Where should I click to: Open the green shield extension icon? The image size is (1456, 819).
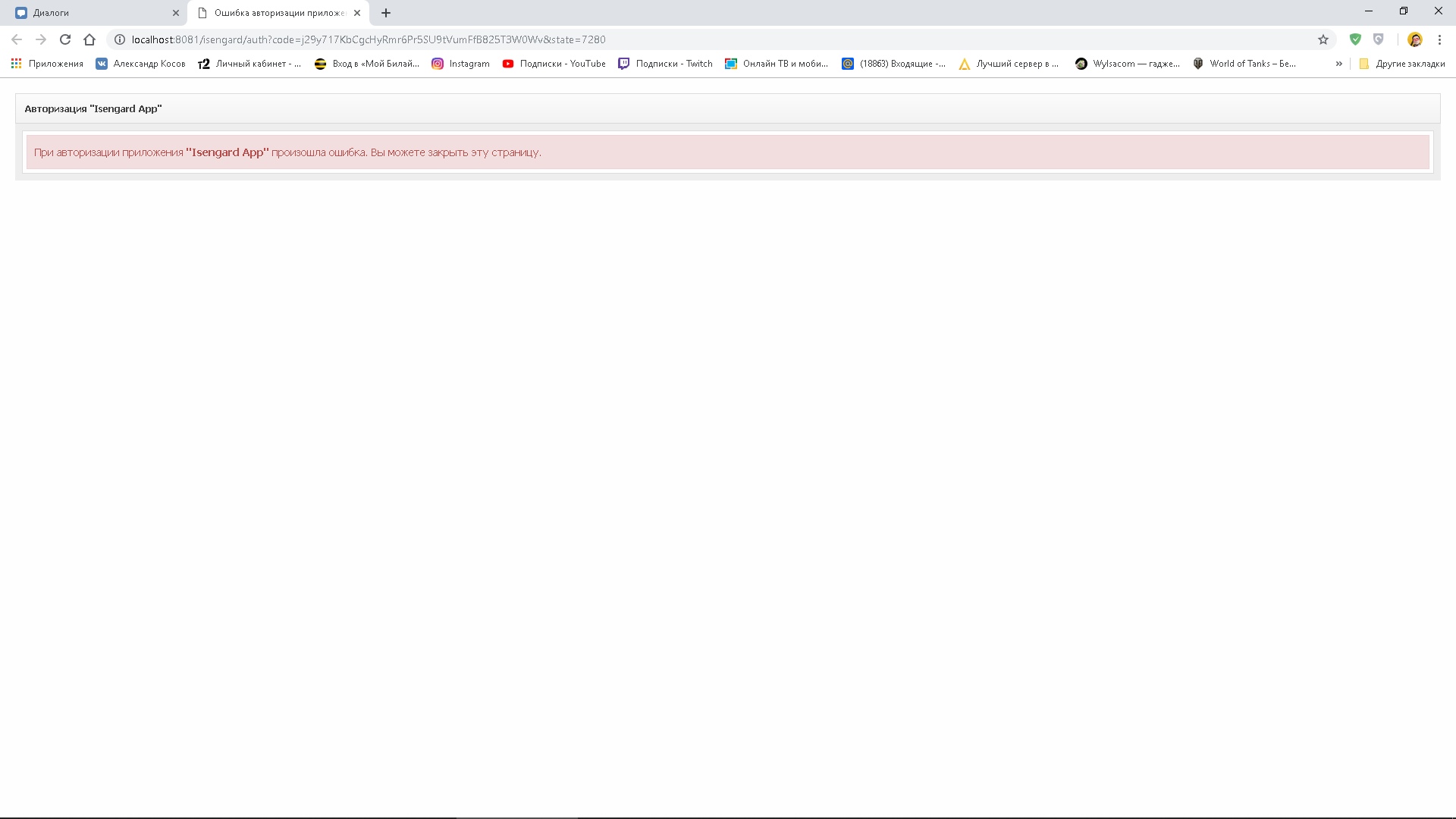(x=1355, y=39)
